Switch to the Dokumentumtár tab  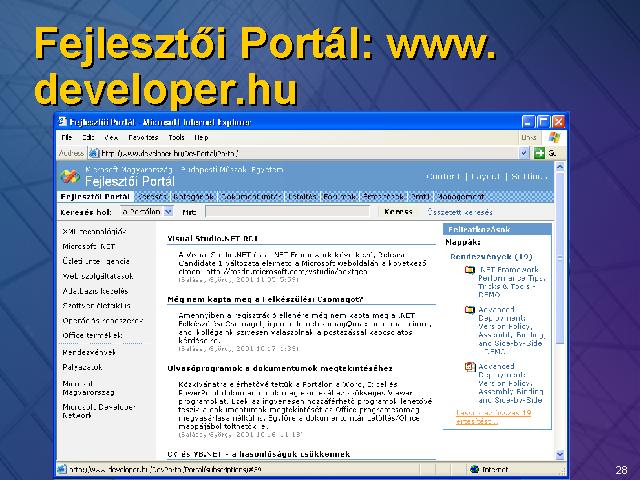pos(251,197)
